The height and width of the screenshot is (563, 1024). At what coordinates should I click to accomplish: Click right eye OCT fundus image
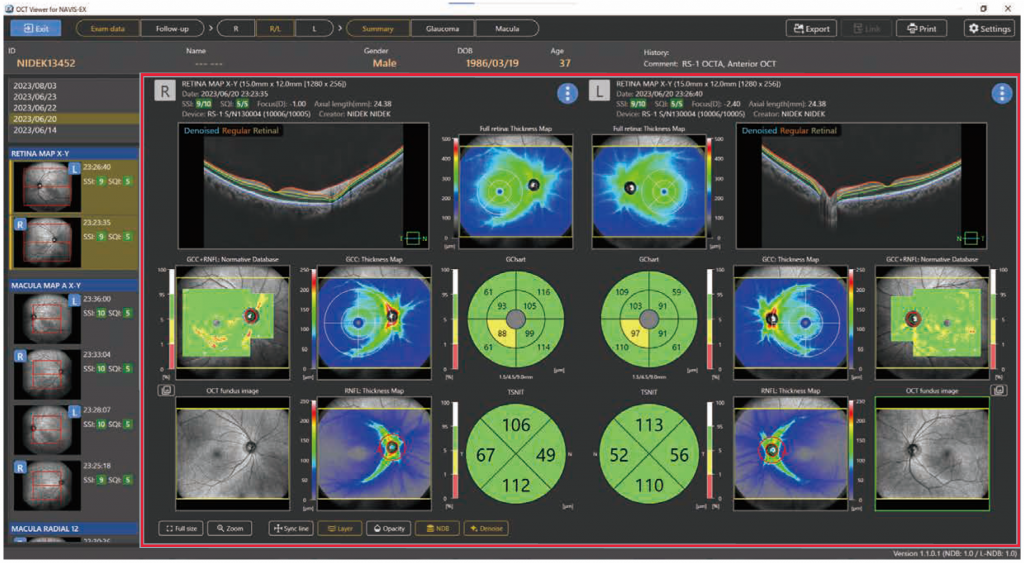click(232, 453)
